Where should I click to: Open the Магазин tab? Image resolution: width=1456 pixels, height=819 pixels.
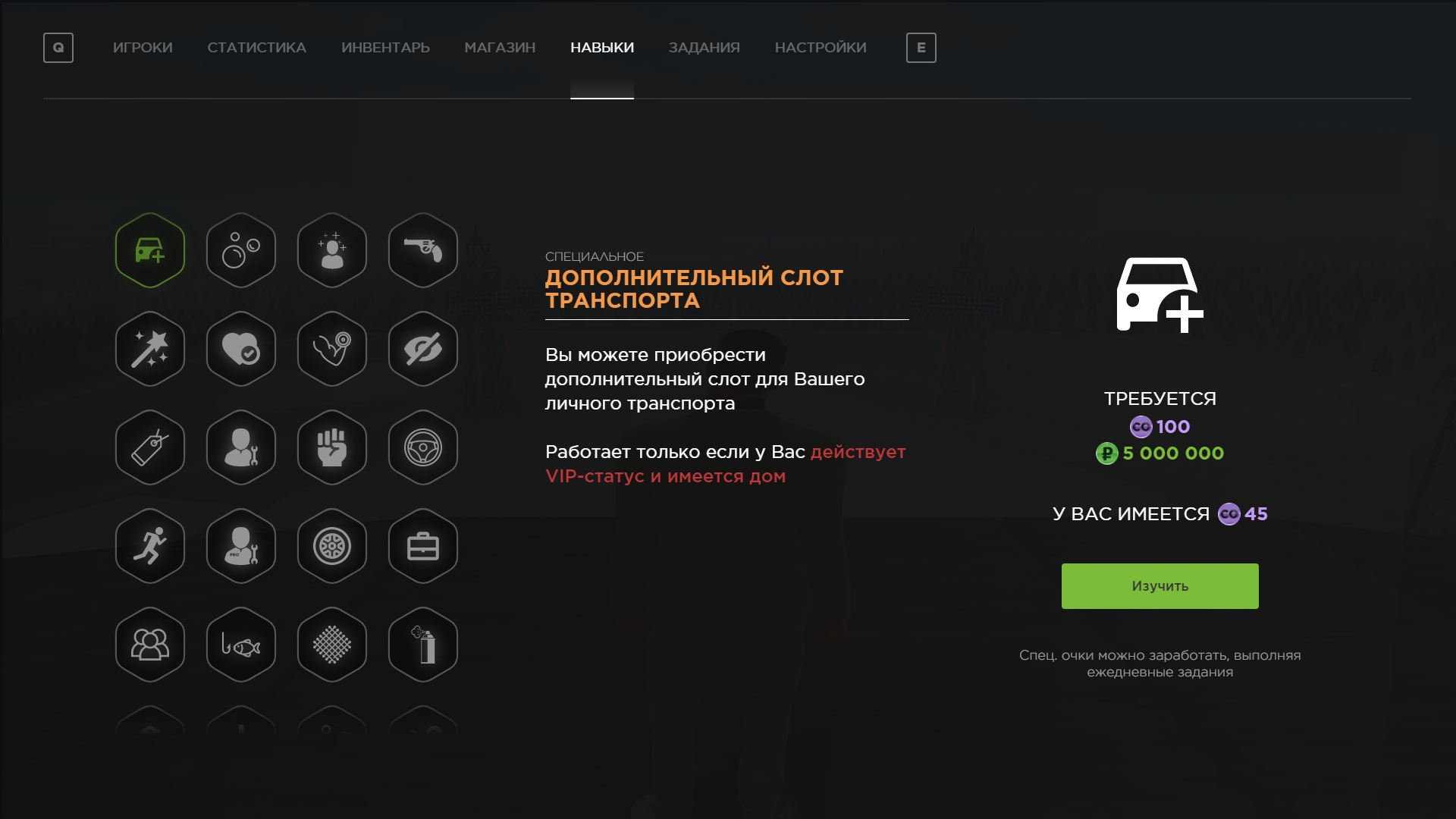[x=500, y=48]
